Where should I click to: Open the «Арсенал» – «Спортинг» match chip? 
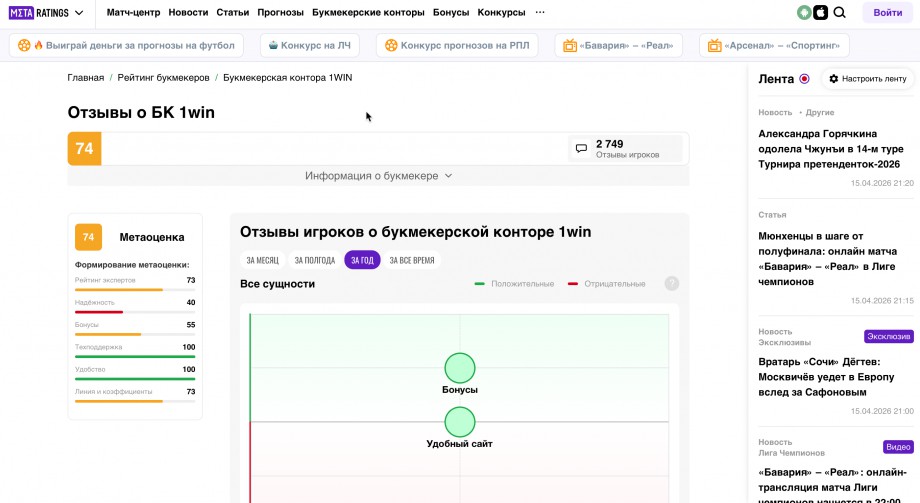pyautogui.click(x=774, y=45)
